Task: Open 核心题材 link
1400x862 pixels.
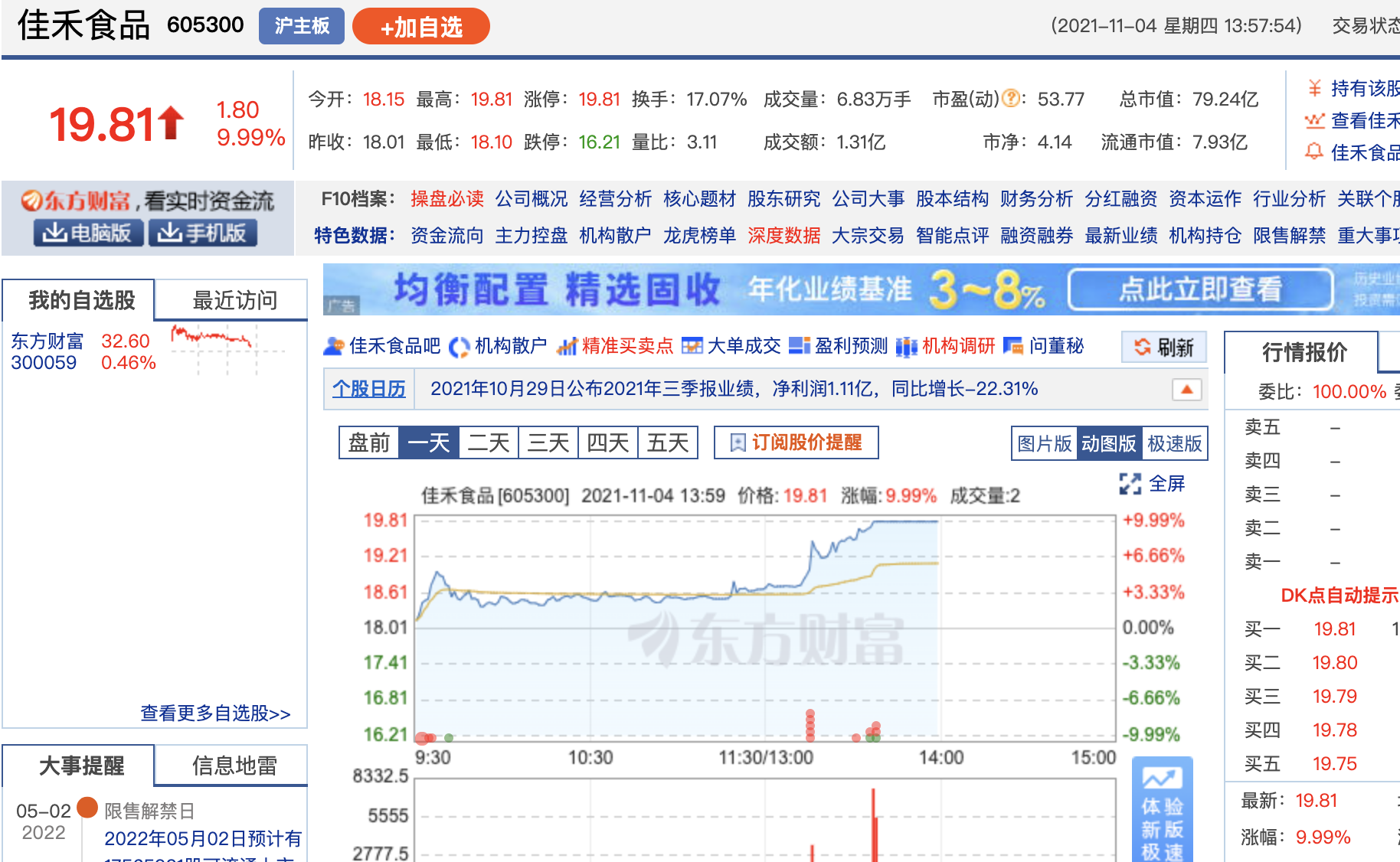Action: tap(700, 199)
